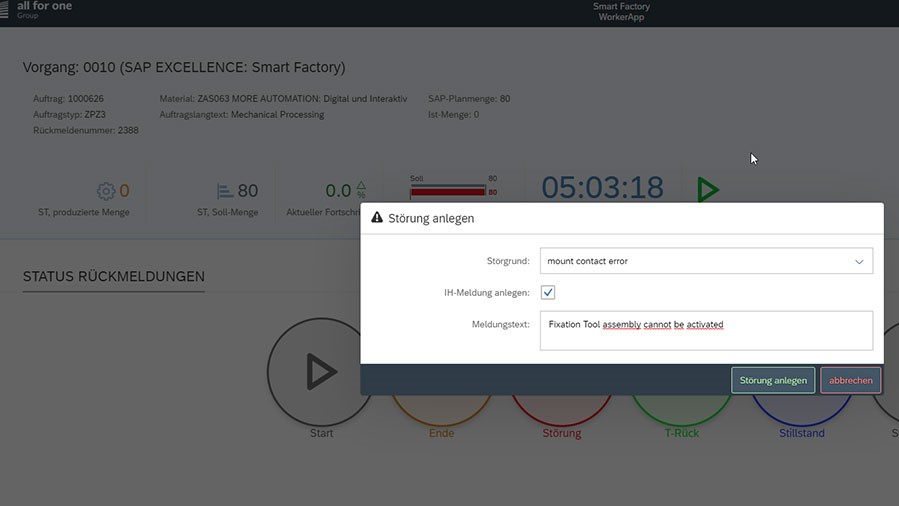Click warning triangle in Störung anlegen header
Viewport: 899px width, 506px height.
(x=377, y=218)
